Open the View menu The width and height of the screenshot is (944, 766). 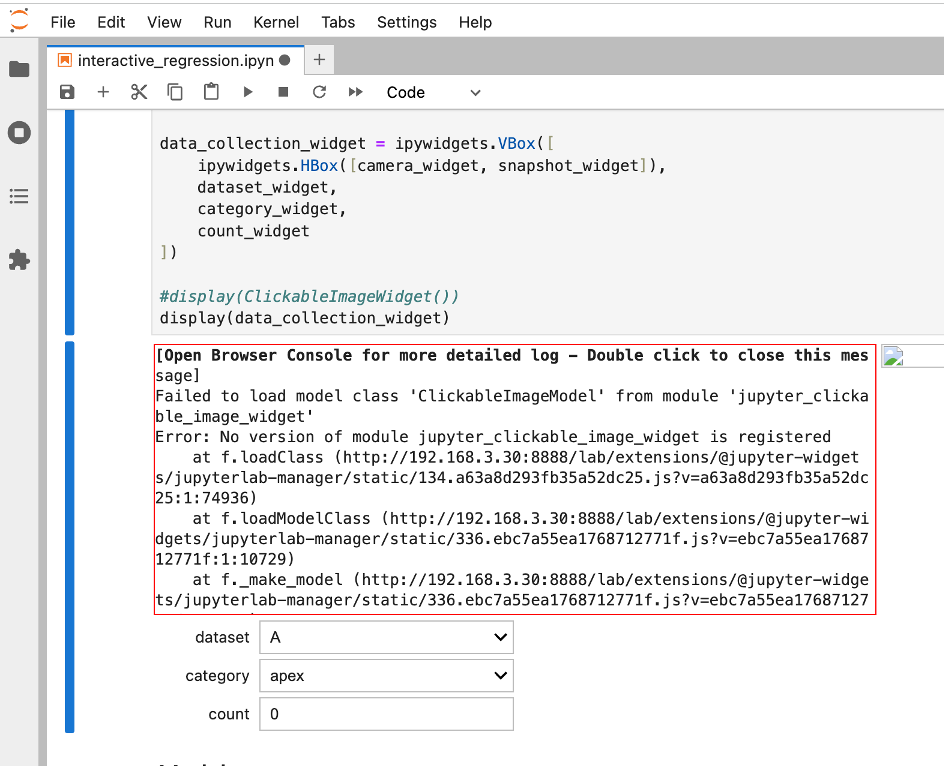(164, 22)
